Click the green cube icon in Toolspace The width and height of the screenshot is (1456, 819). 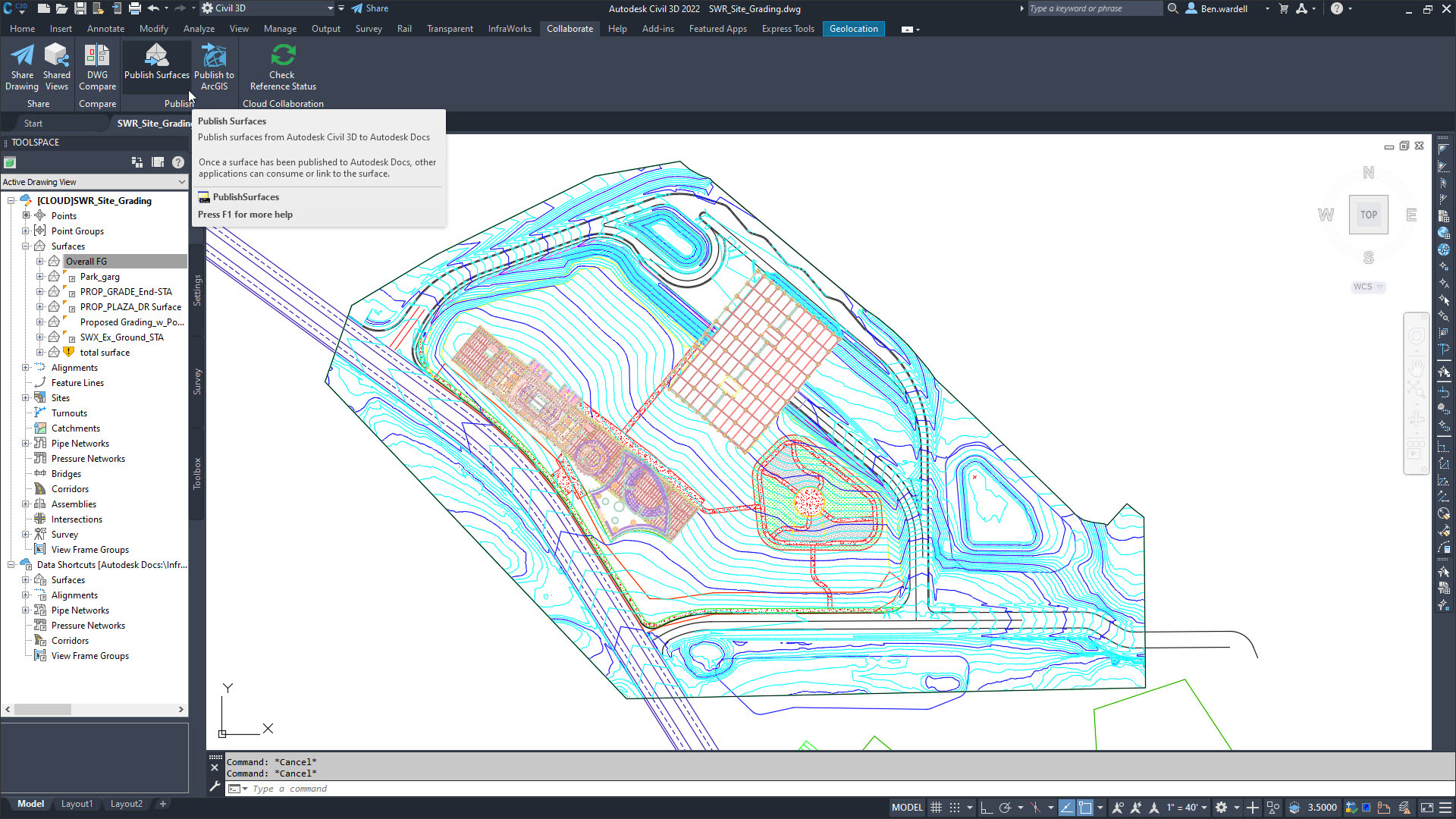[10, 162]
